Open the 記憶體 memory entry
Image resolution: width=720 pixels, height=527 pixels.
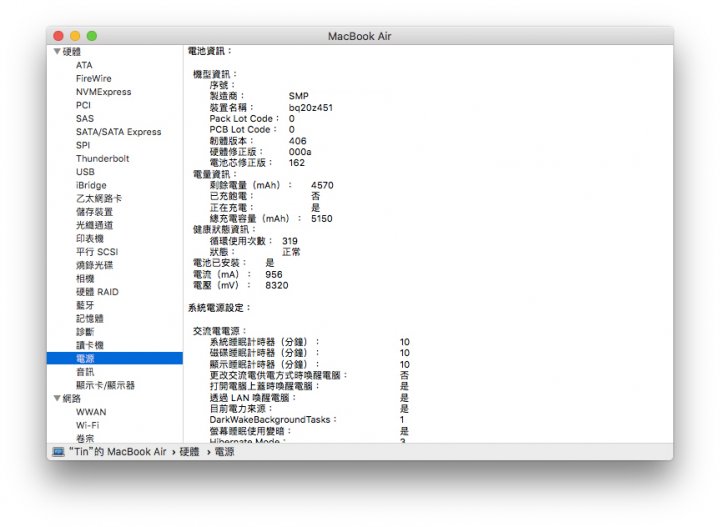pyautogui.click(x=90, y=318)
